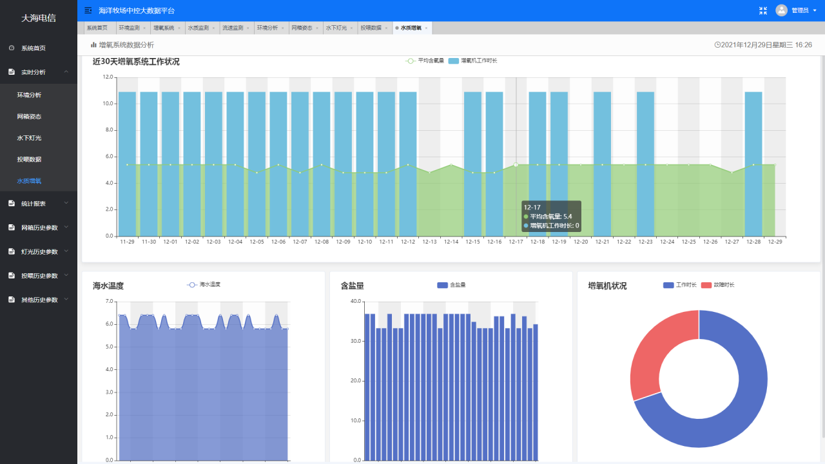Switch to the 网箱姿态 tab
This screenshot has height=465, width=826.
tap(301, 28)
